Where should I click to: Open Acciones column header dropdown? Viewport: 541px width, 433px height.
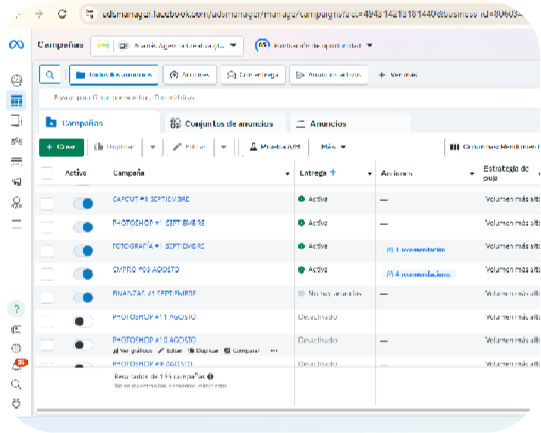[x=472, y=174]
